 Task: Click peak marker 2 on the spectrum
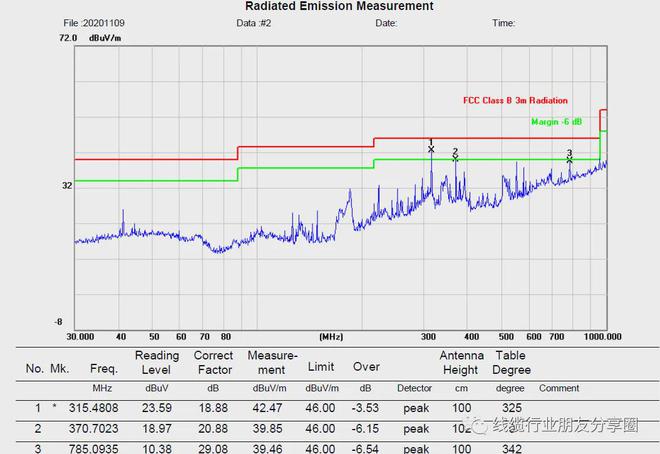[x=455, y=157]
